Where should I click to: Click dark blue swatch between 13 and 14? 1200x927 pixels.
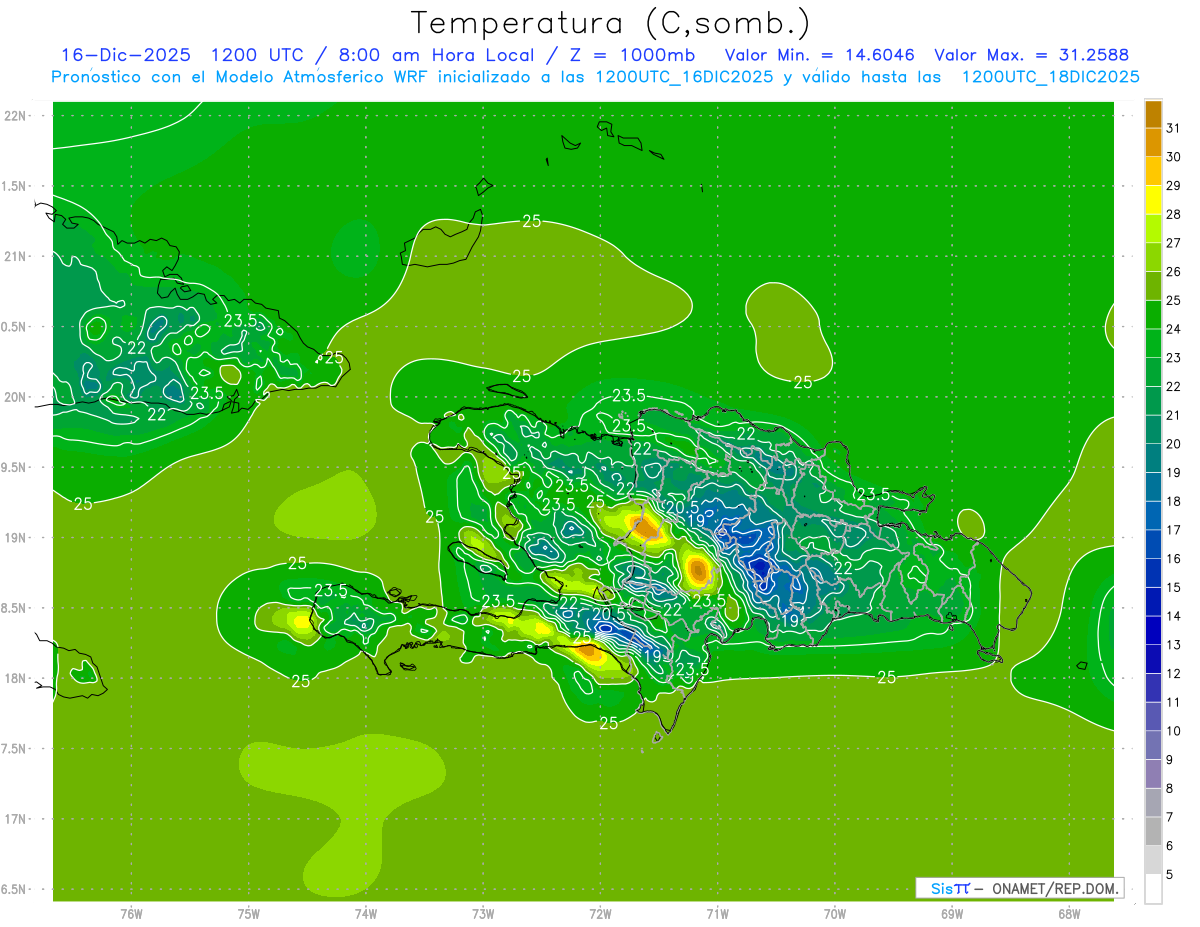(x=1153, y=630)
